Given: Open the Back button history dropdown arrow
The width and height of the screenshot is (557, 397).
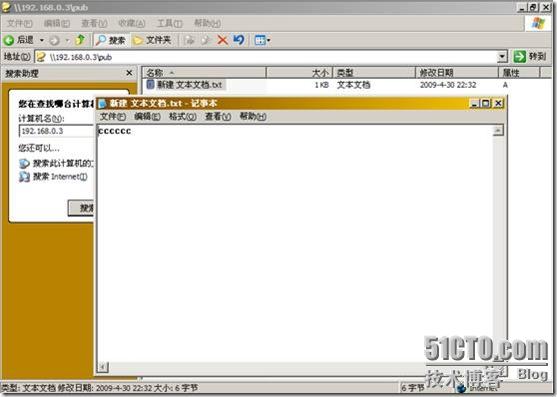Looking at the screenshot, I should (42, 40).
